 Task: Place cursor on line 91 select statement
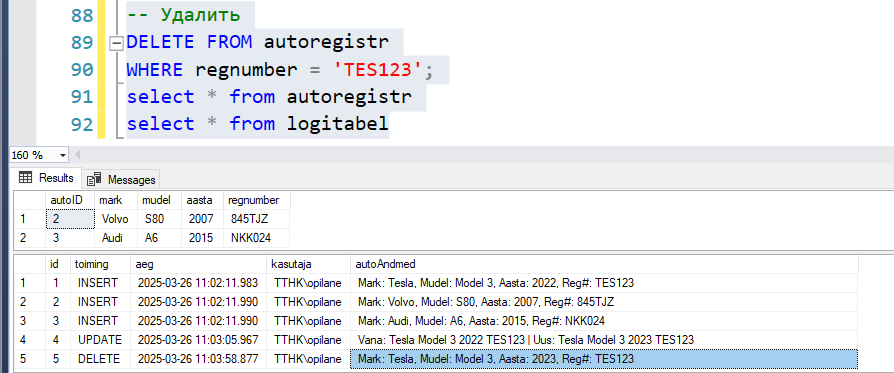click(268, 96)
